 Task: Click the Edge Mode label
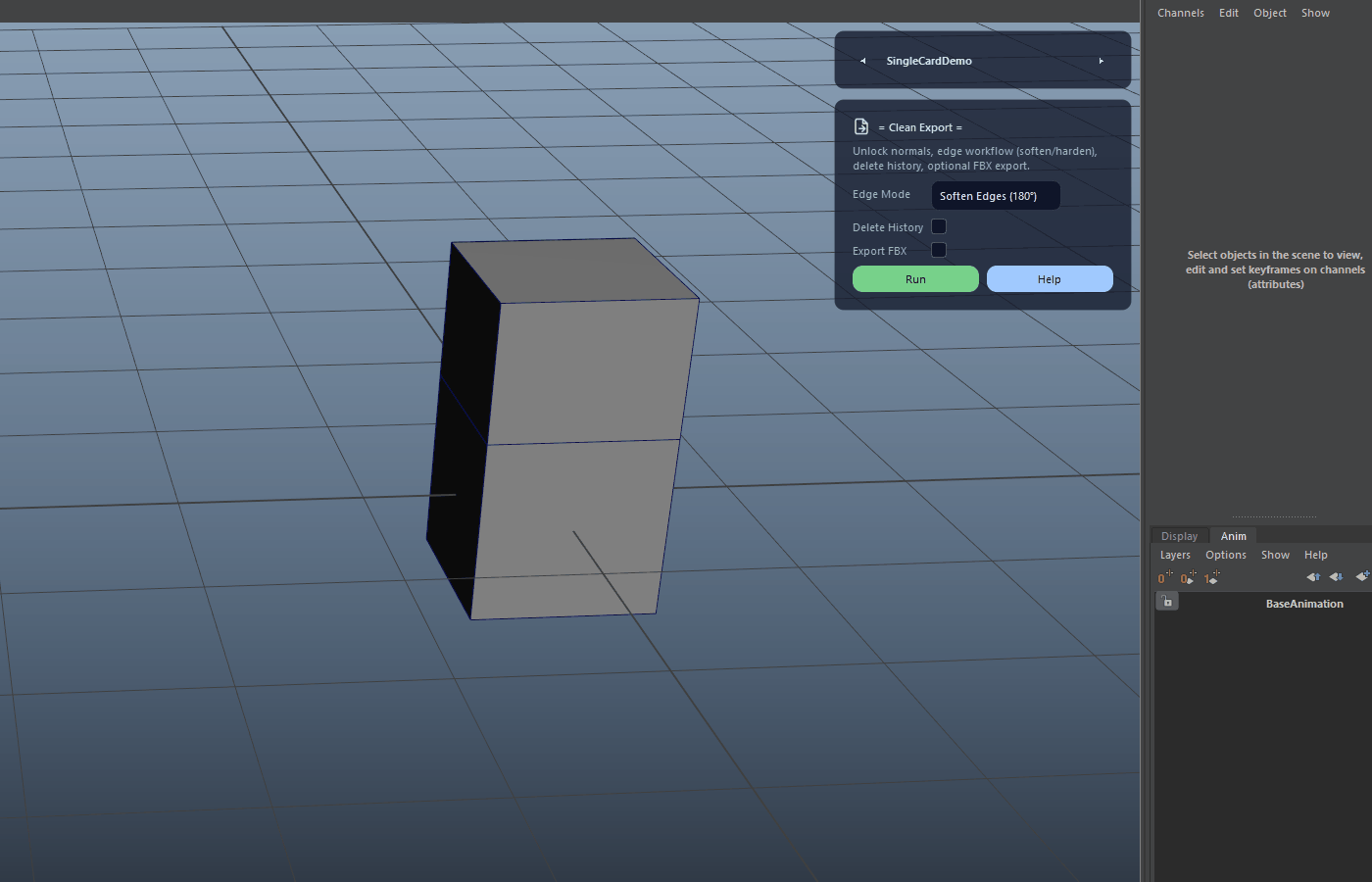pyautogui.click(x=881, y=194)
